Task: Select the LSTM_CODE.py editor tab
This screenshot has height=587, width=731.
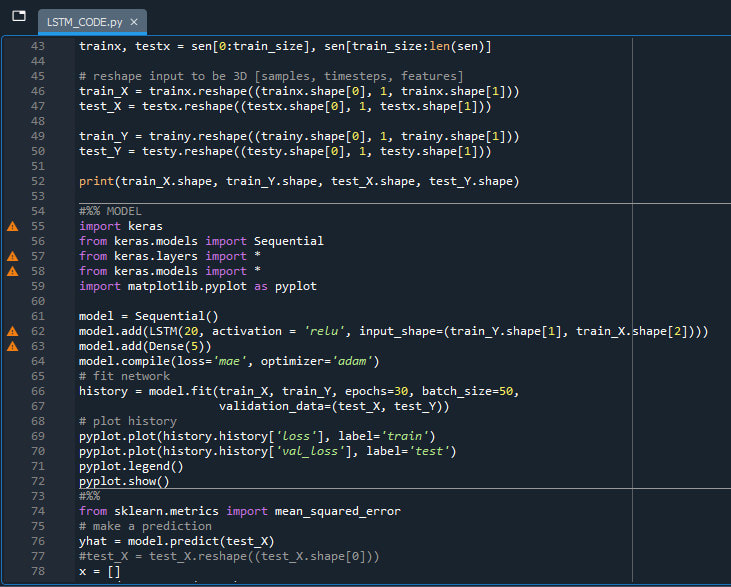Action: 83,21
